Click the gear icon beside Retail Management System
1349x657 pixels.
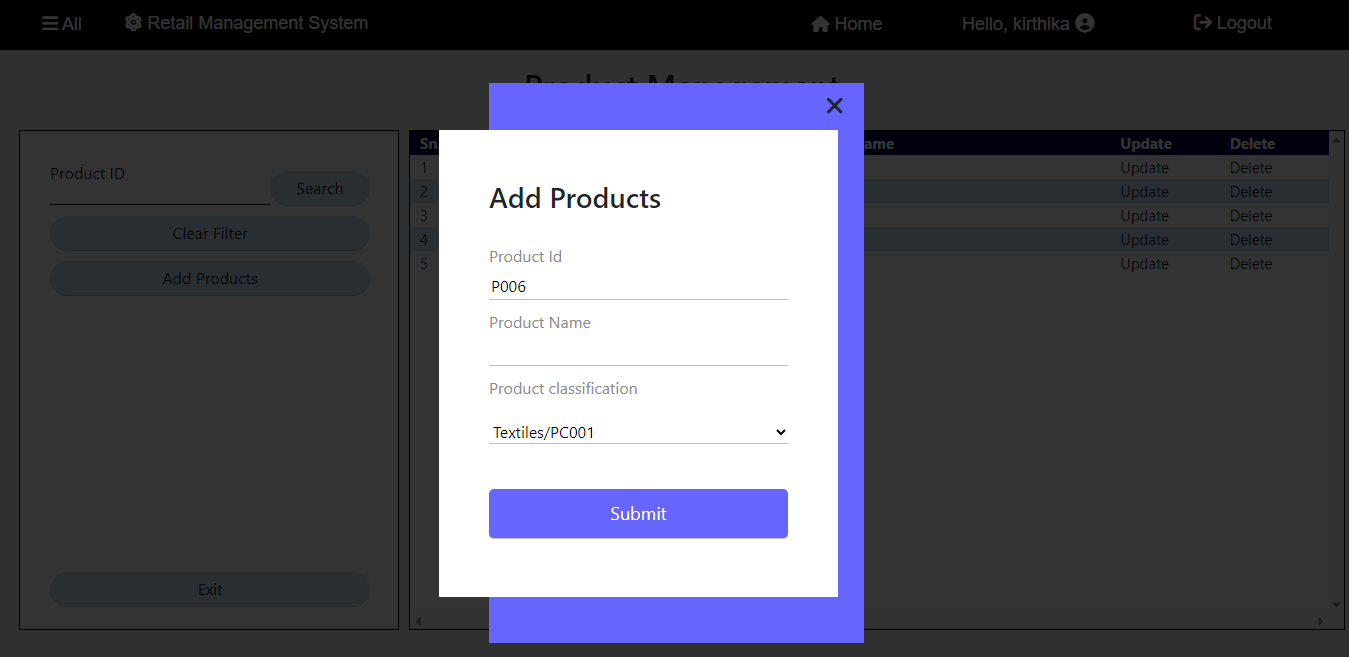133,21
